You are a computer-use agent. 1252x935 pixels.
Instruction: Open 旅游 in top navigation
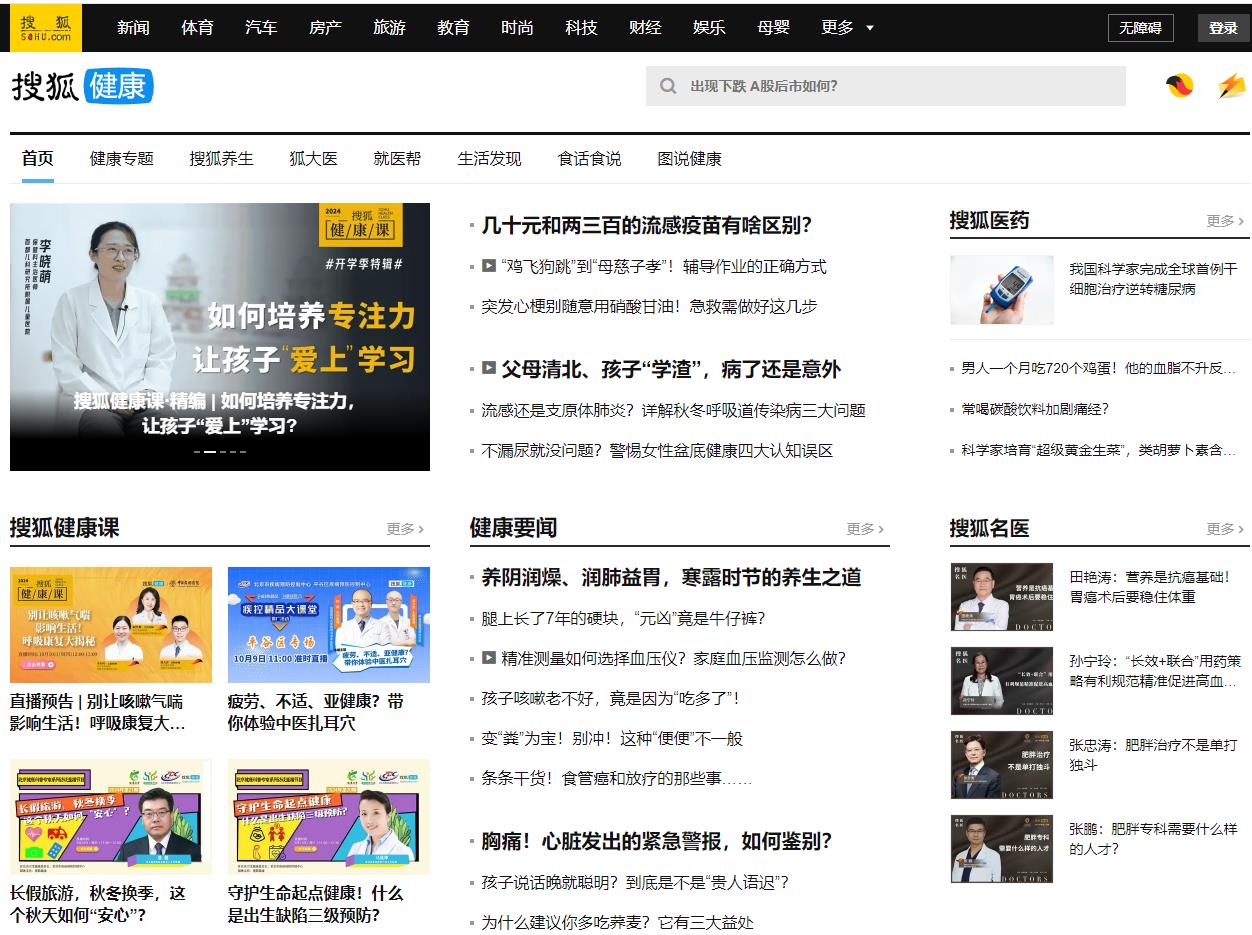tap(389, 28)
